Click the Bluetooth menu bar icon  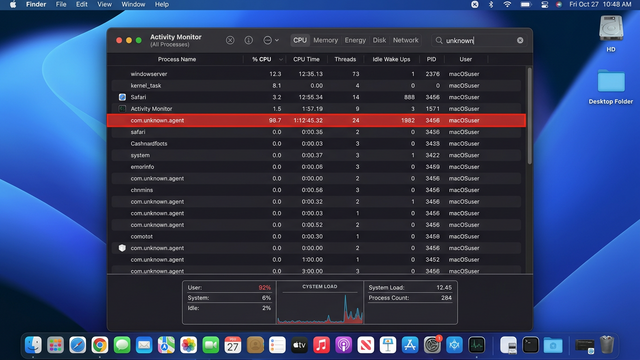tap(491, 4)
